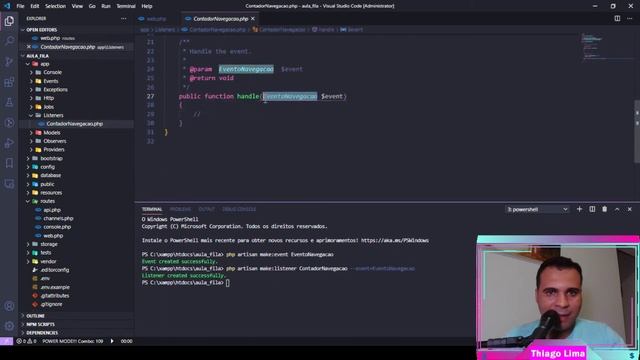The height and width of the screenshot is (360, 640).
Task: Split the terminal panel
Action: click(592, 209)
